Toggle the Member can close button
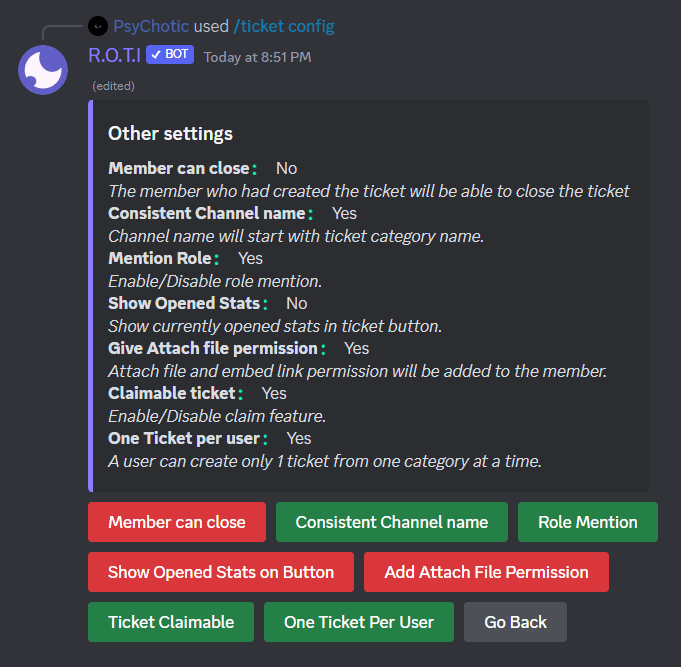681x667 pixels. coord(177,522)
